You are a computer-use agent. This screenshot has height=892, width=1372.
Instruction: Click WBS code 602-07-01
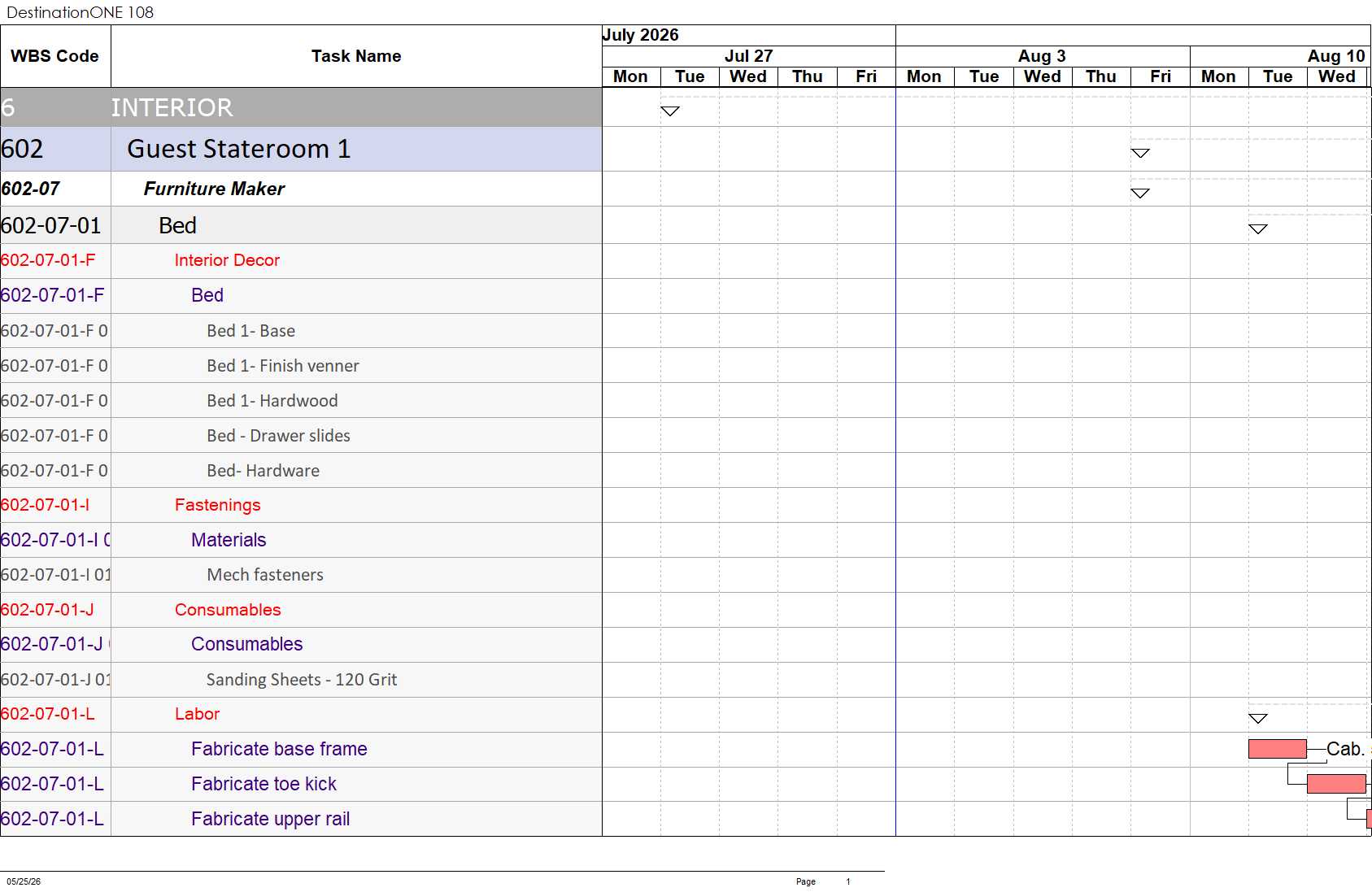(x=51, y=225)
